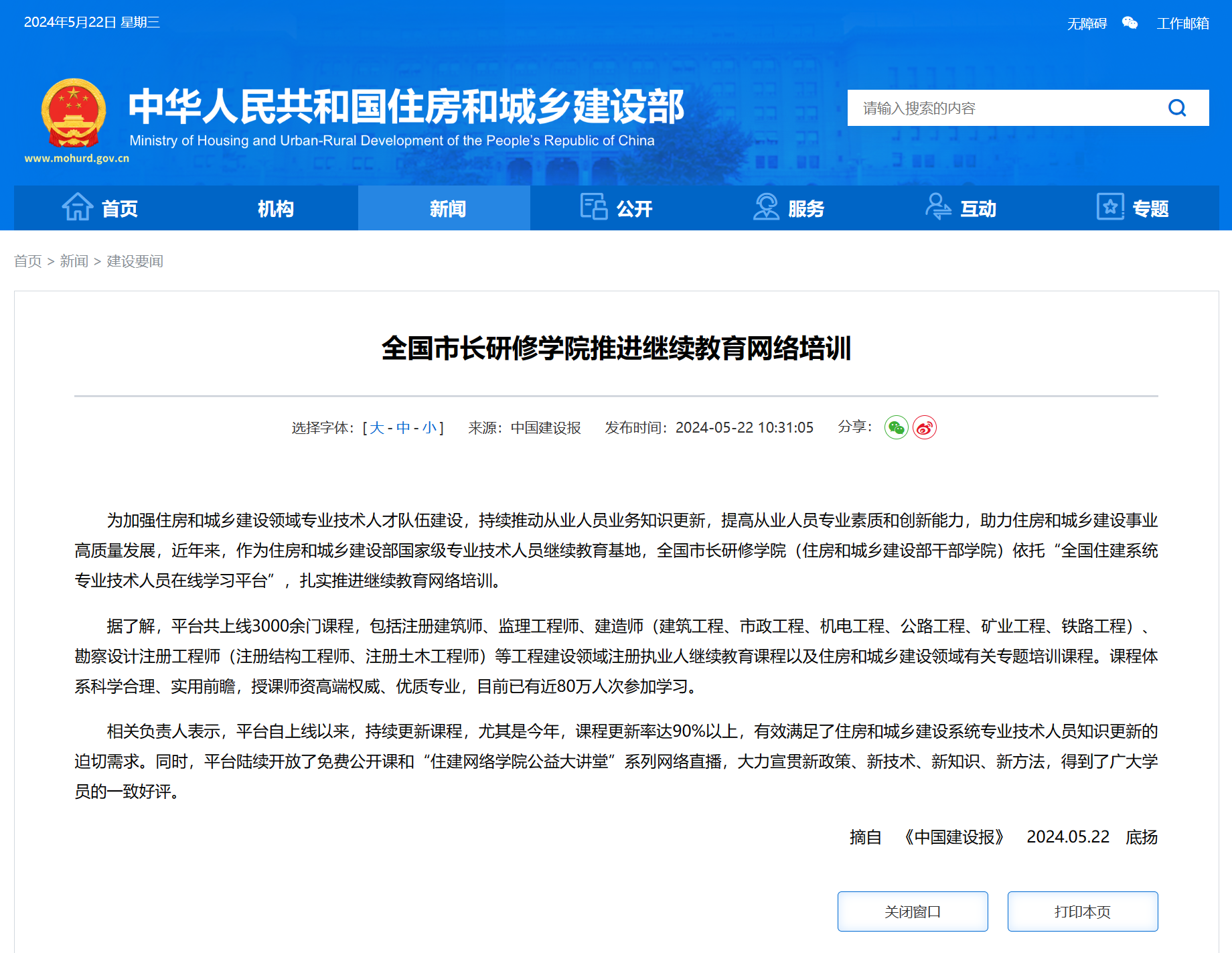Click the 互动 person icon
The height and width of the screenshot is (953, 1232).
[938, 207]
